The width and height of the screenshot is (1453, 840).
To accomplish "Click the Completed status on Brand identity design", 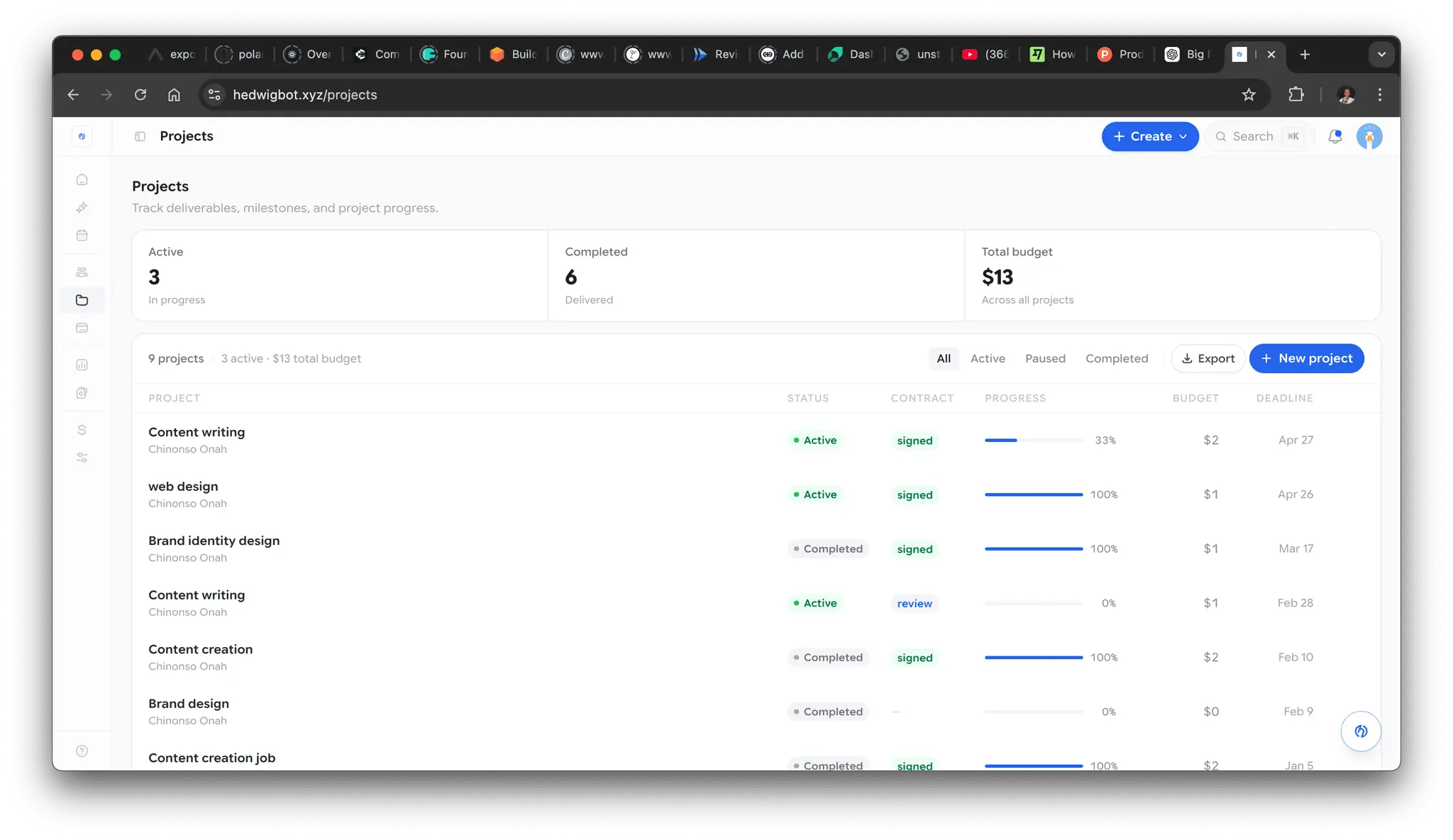I will coord(828,549).
